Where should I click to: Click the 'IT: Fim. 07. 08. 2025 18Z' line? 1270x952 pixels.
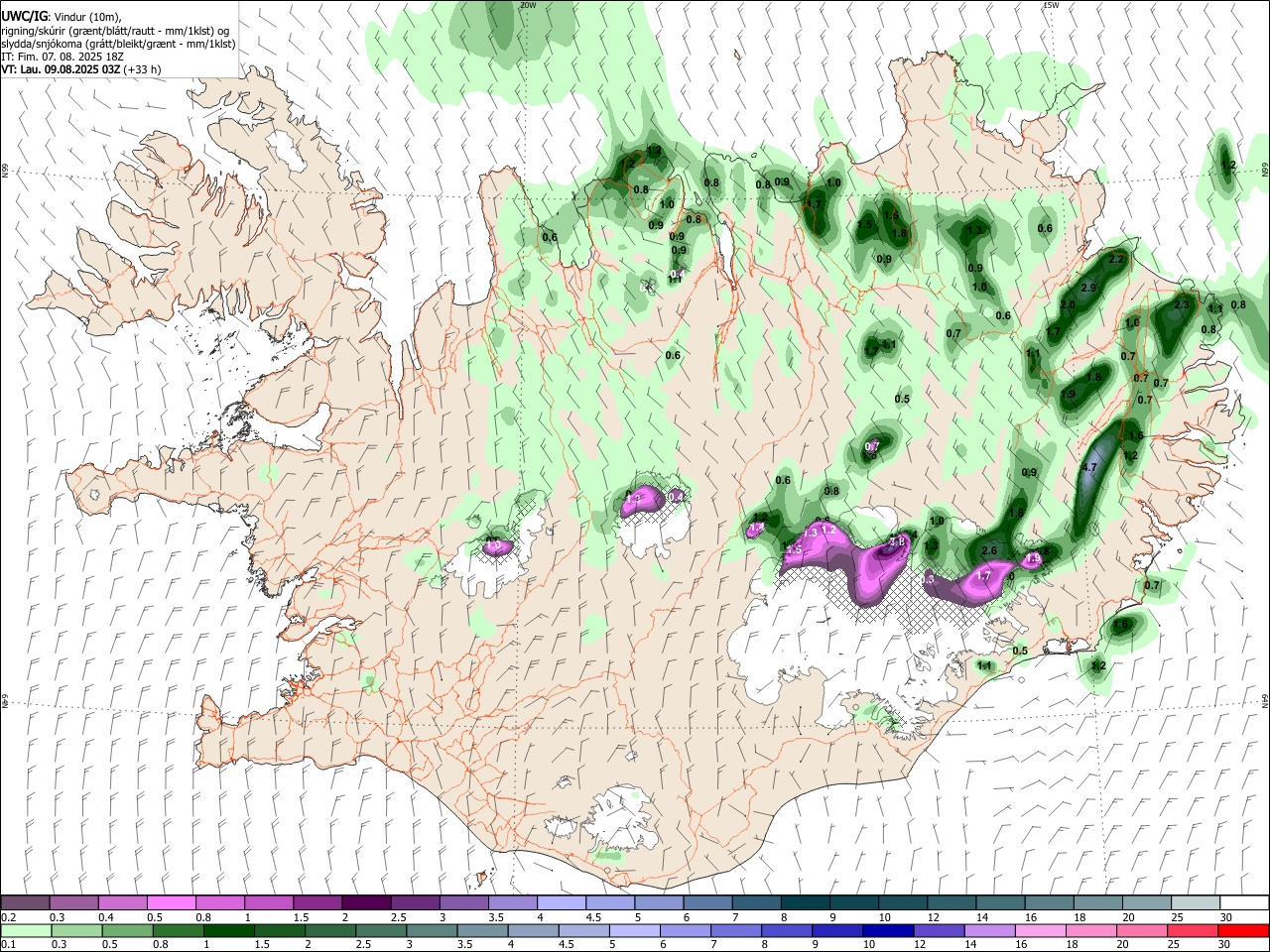pos(63,57)
